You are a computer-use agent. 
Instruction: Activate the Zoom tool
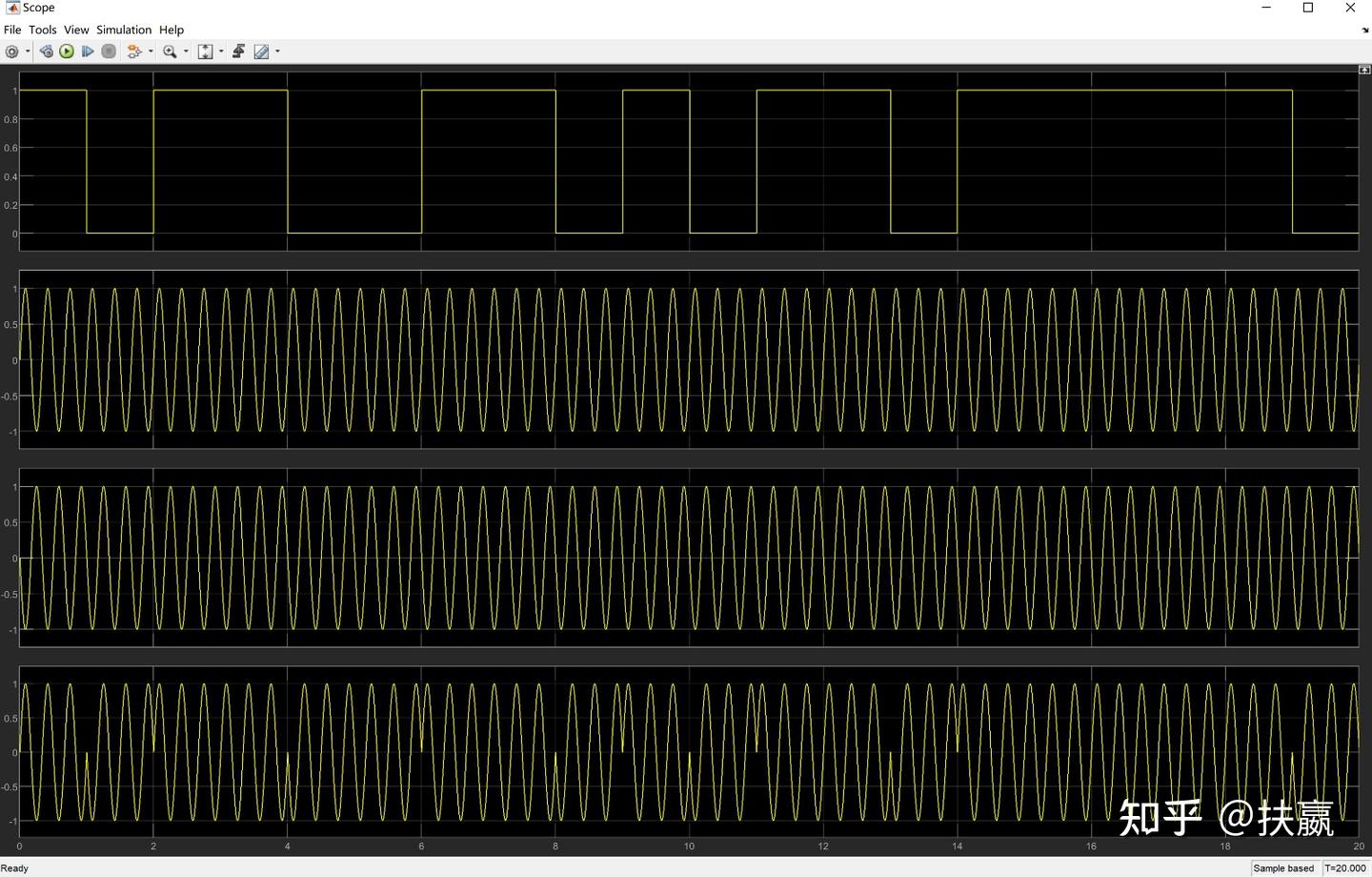[x=170, y=51]
